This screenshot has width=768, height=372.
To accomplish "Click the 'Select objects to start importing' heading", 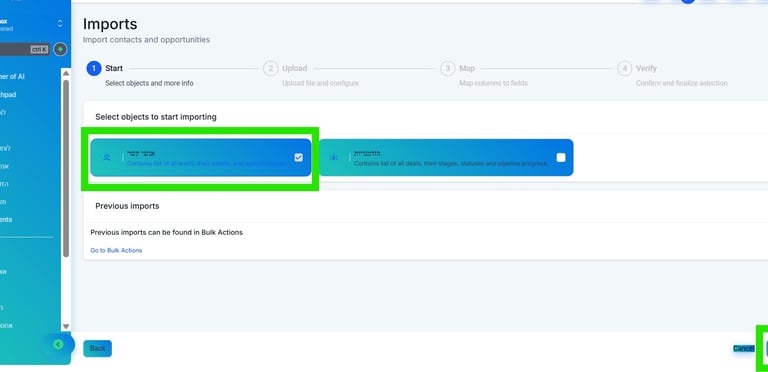I will click(x=156, y=117).
